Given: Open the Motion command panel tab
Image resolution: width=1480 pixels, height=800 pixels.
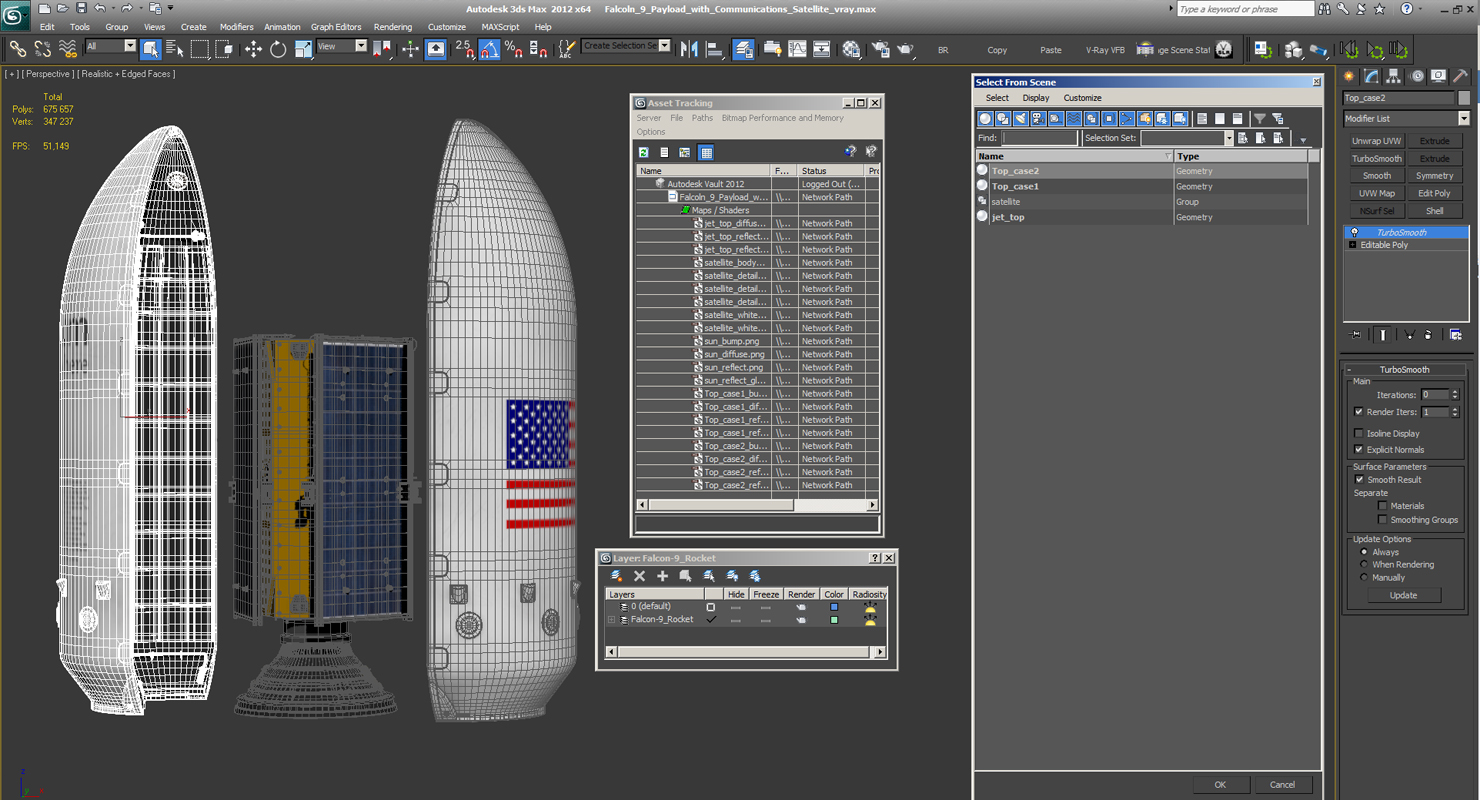Looking at the screenshot, I should [x=1417, y=76].
